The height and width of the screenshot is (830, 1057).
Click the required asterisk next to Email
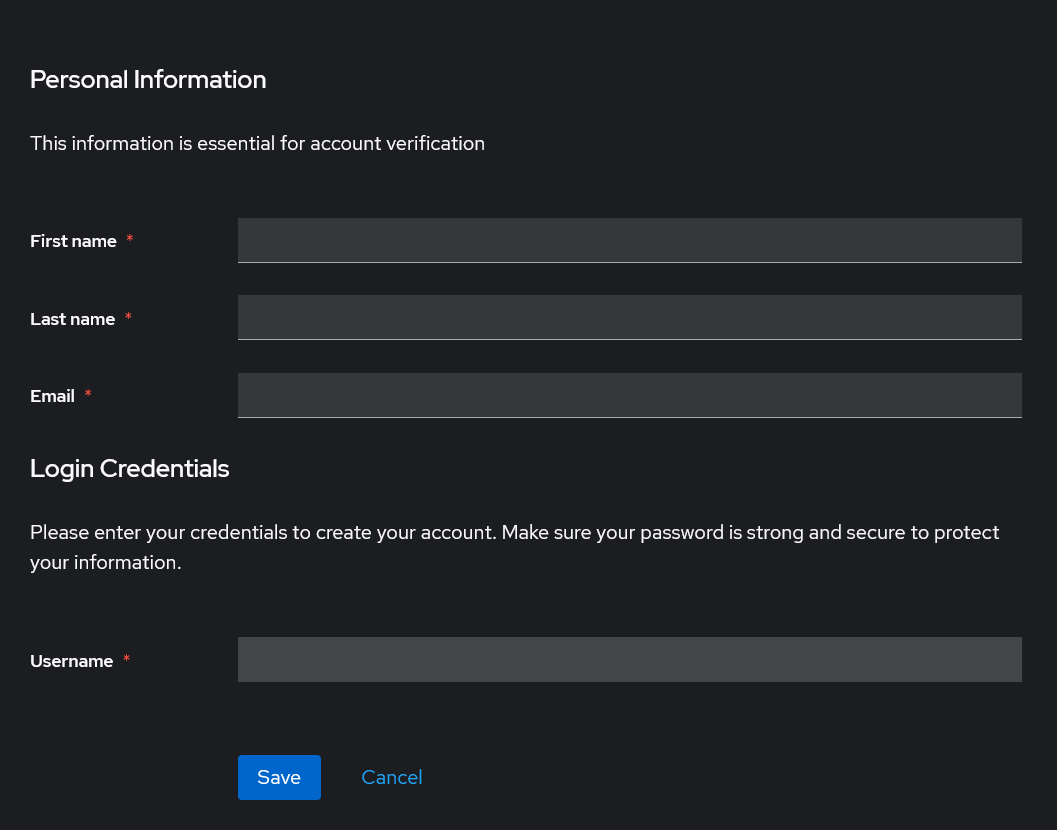point(87,395)
